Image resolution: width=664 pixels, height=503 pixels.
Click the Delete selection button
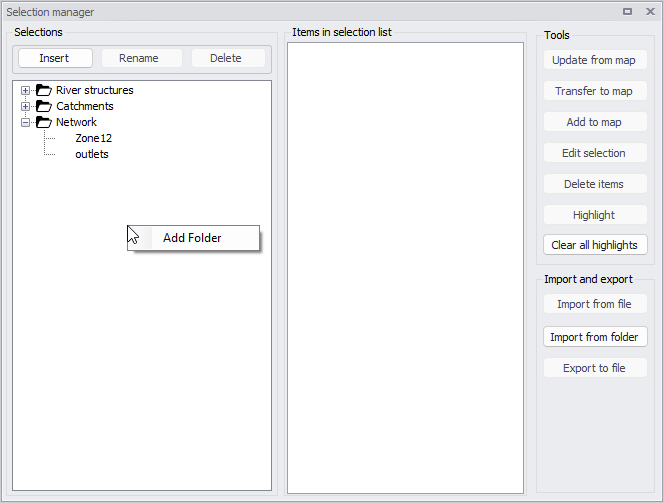click(228, 58)
